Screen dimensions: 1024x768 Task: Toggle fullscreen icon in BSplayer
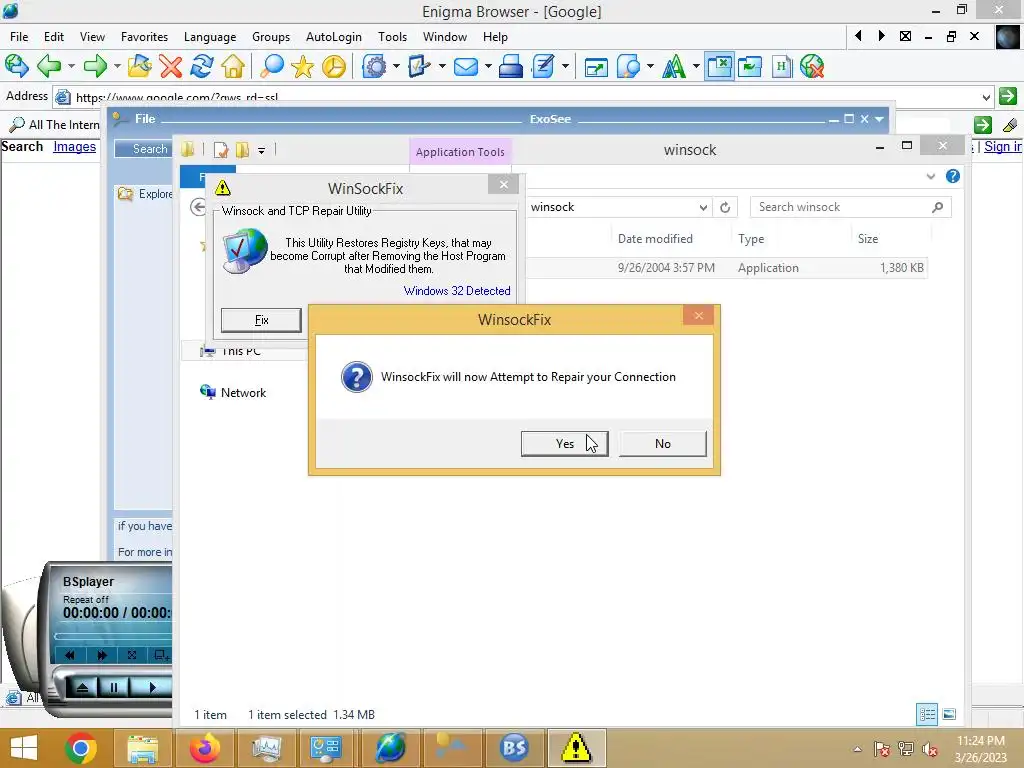click(132, 655)
